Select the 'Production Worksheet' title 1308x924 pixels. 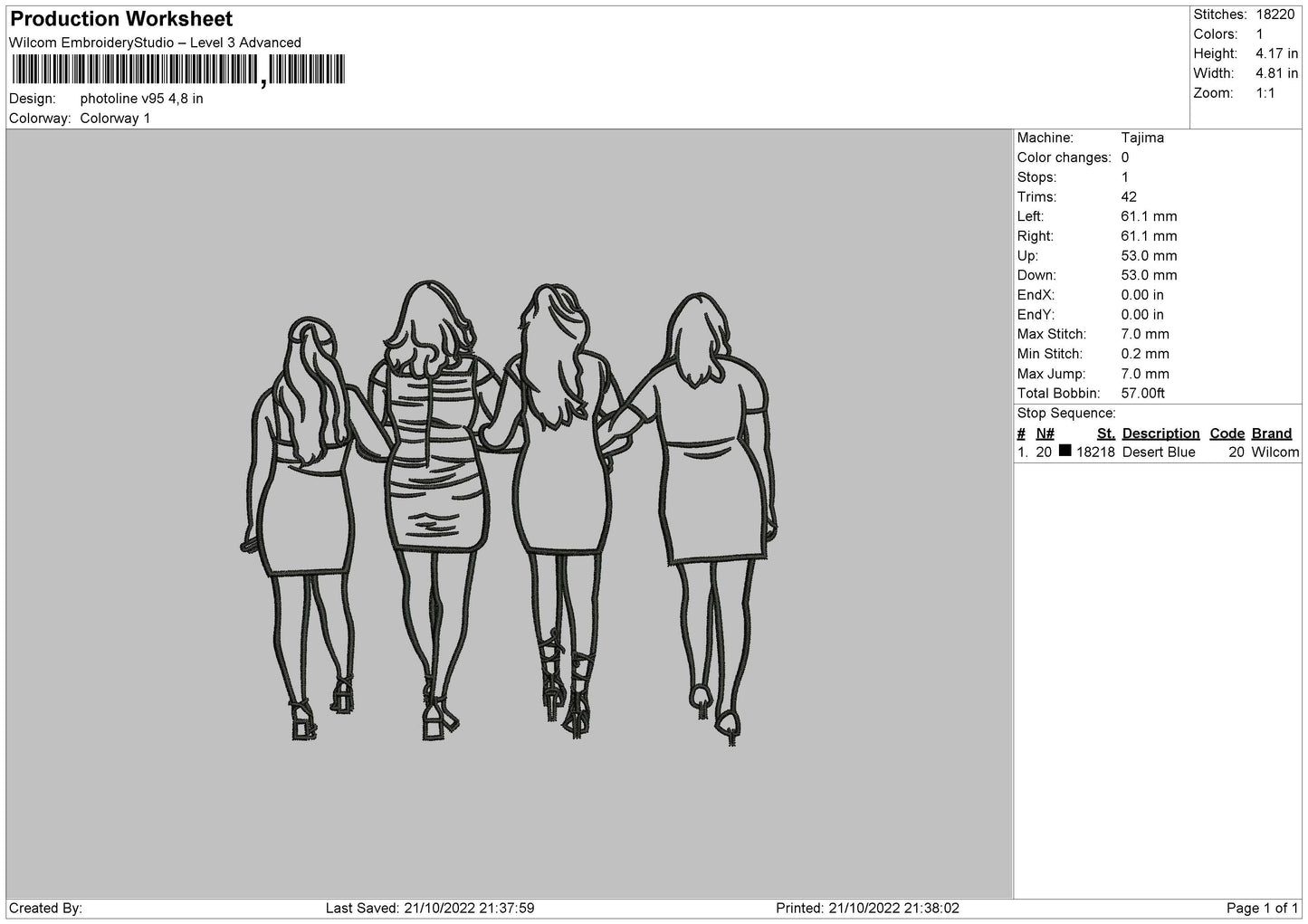121,19
